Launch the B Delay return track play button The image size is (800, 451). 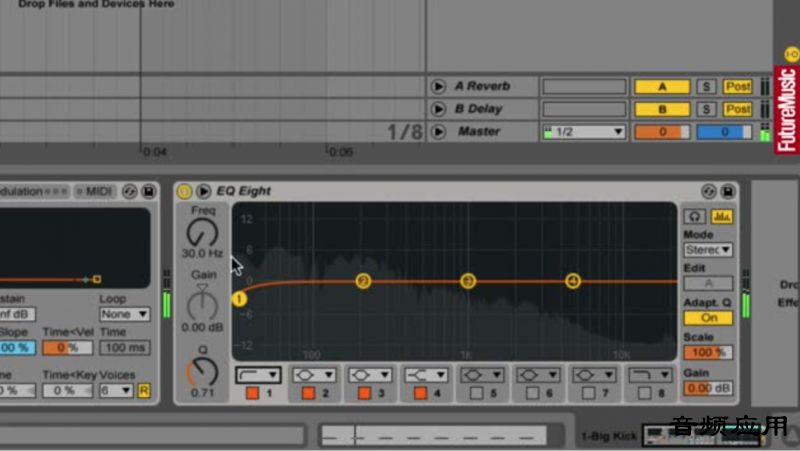point(438,109)
